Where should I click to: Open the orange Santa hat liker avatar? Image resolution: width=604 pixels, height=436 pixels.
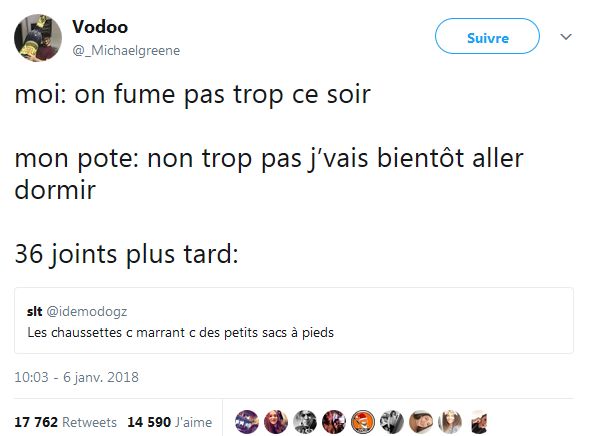point(362,422)
